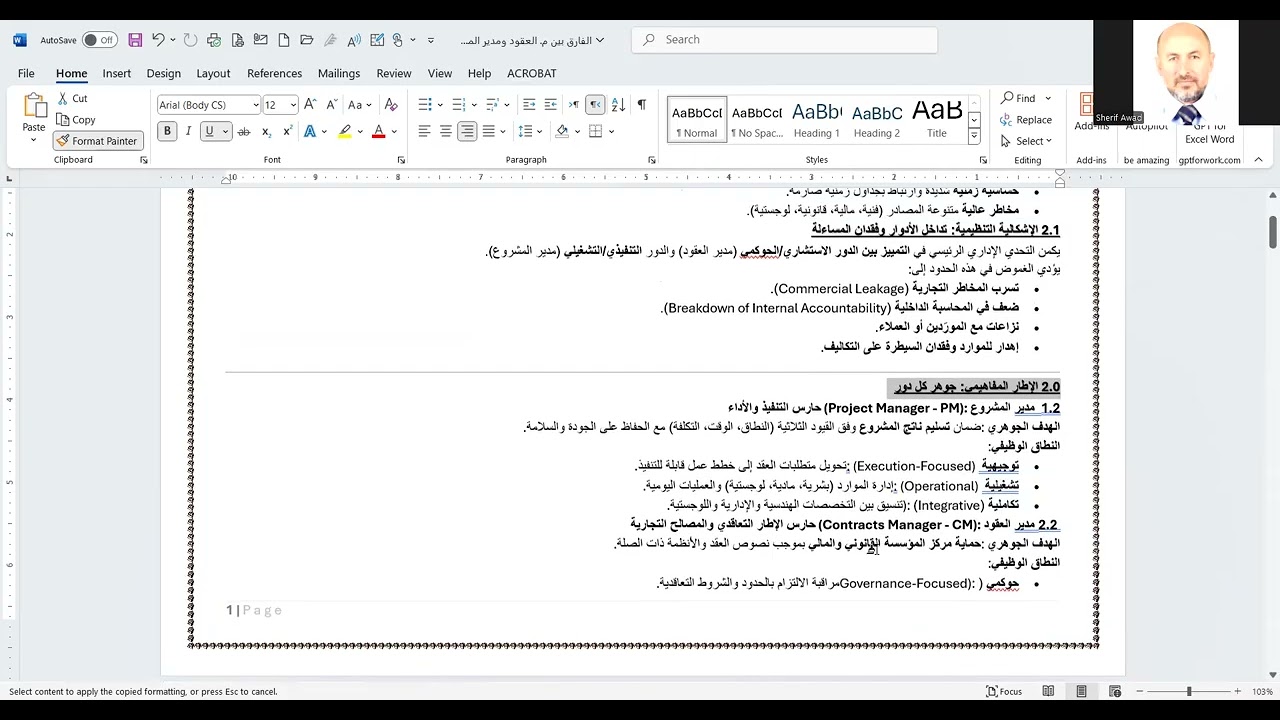The image size is (1280, 720).
Task: Toggle Show/Hide paragraph marks
Action: click(641, 105)
